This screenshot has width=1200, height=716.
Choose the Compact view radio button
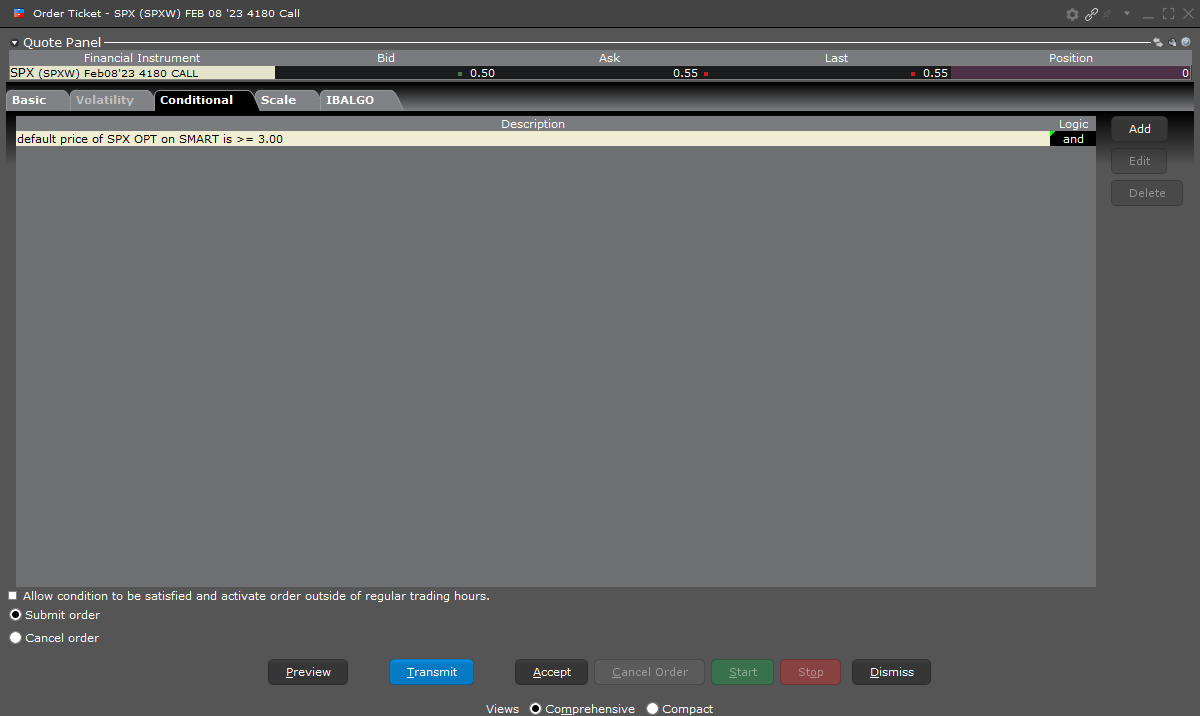[x=653, y=709]
